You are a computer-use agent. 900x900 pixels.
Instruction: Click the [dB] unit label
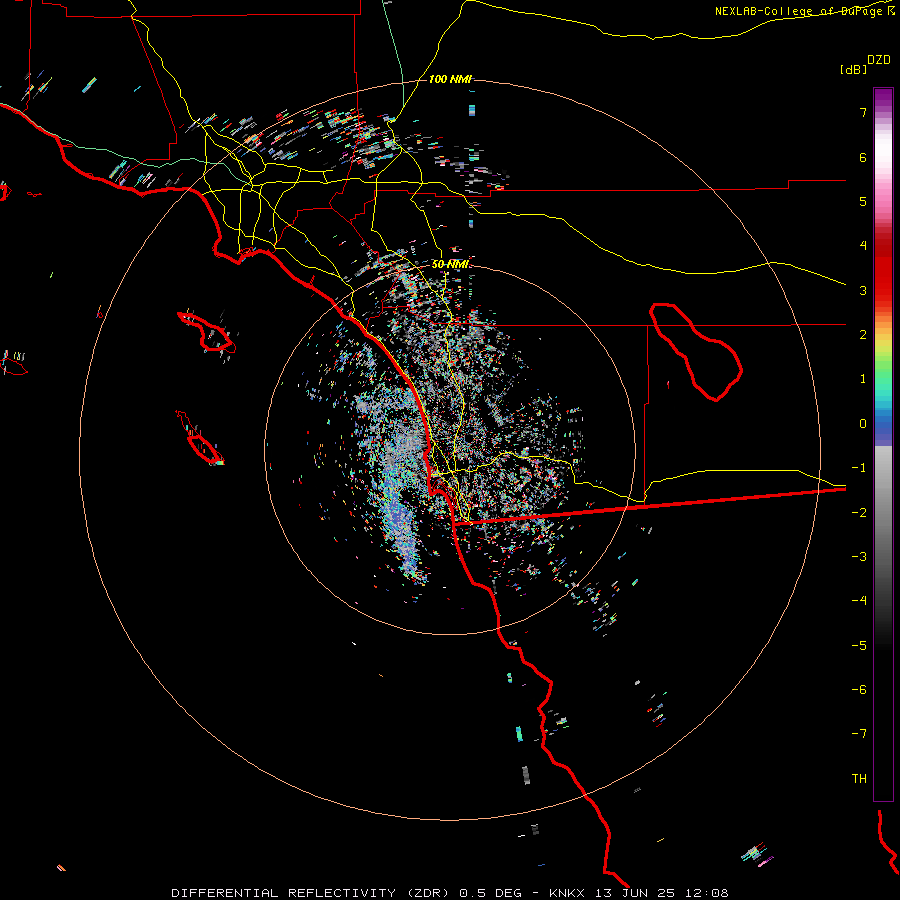pyautogui.click(x=854, y=69)
